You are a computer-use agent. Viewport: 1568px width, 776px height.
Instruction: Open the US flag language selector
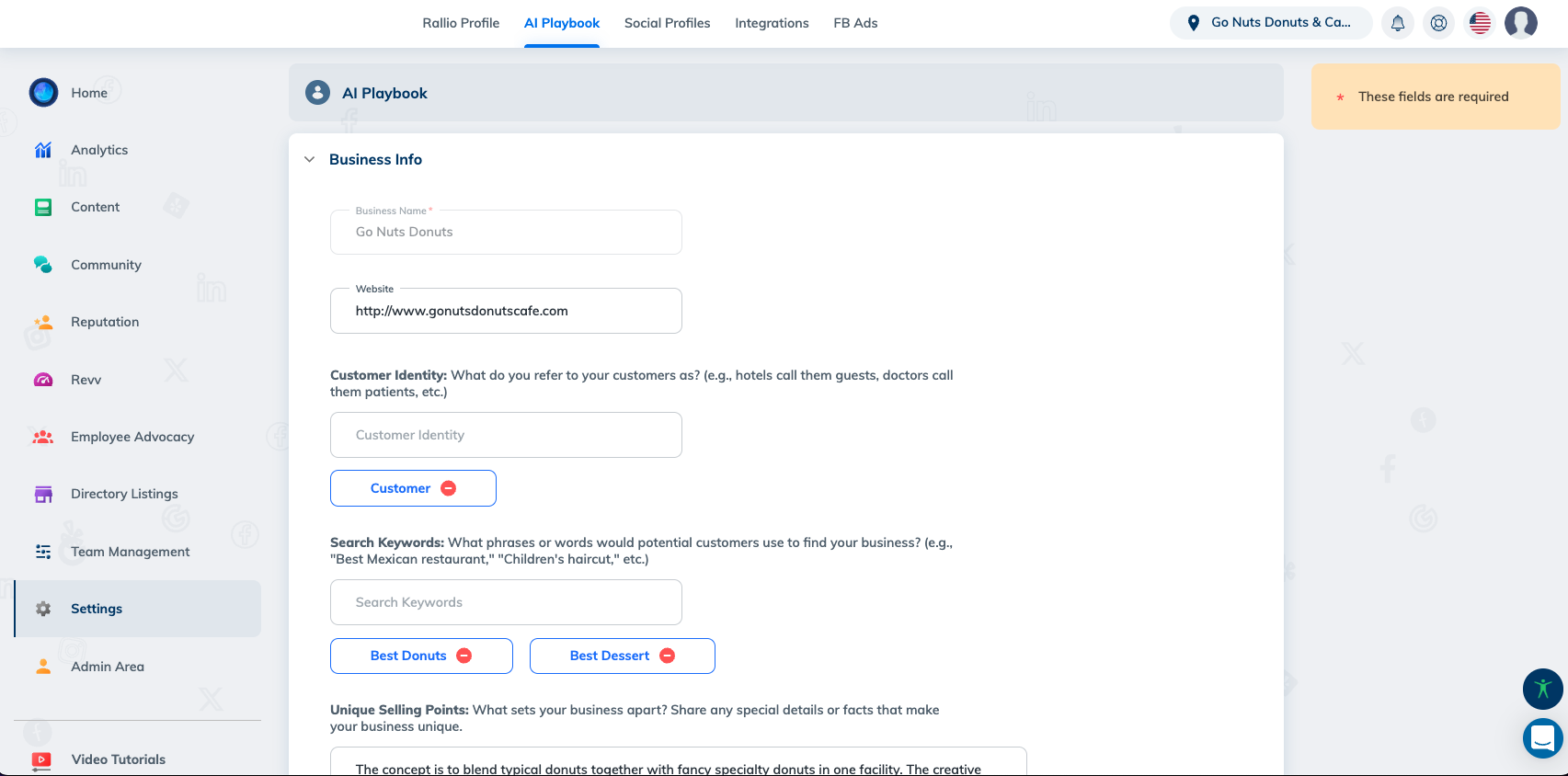(x=1480, y=23)
